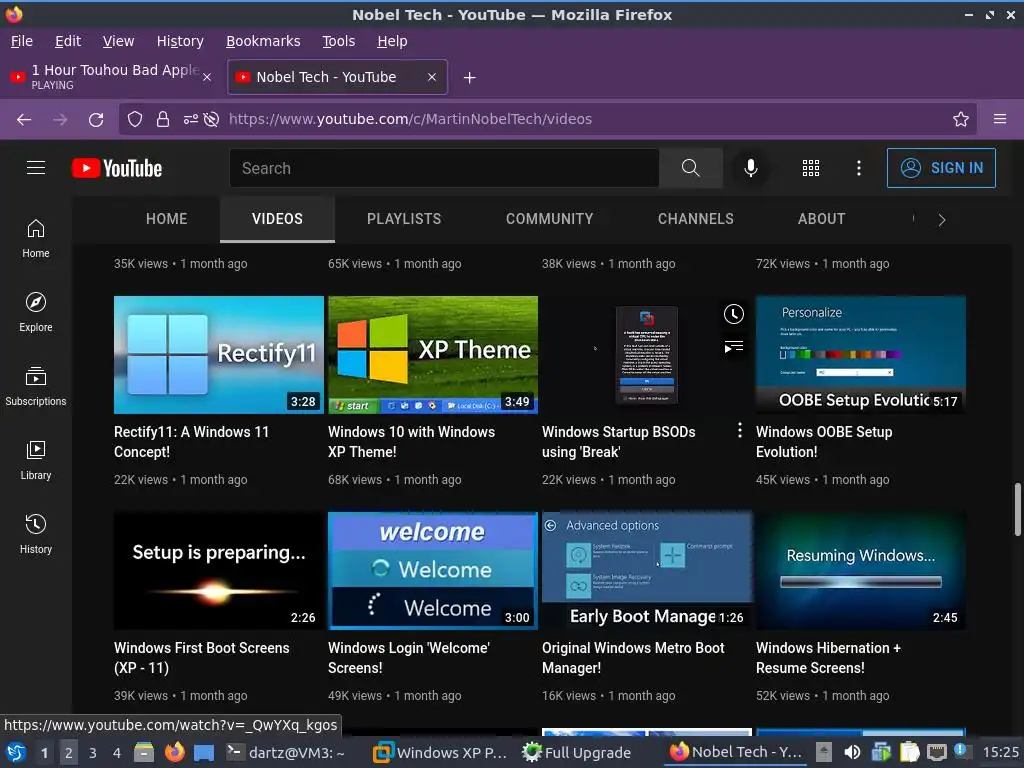Open Windows Hibernation + Resume Screens title
1024x768 pixels.
point(828,658)
